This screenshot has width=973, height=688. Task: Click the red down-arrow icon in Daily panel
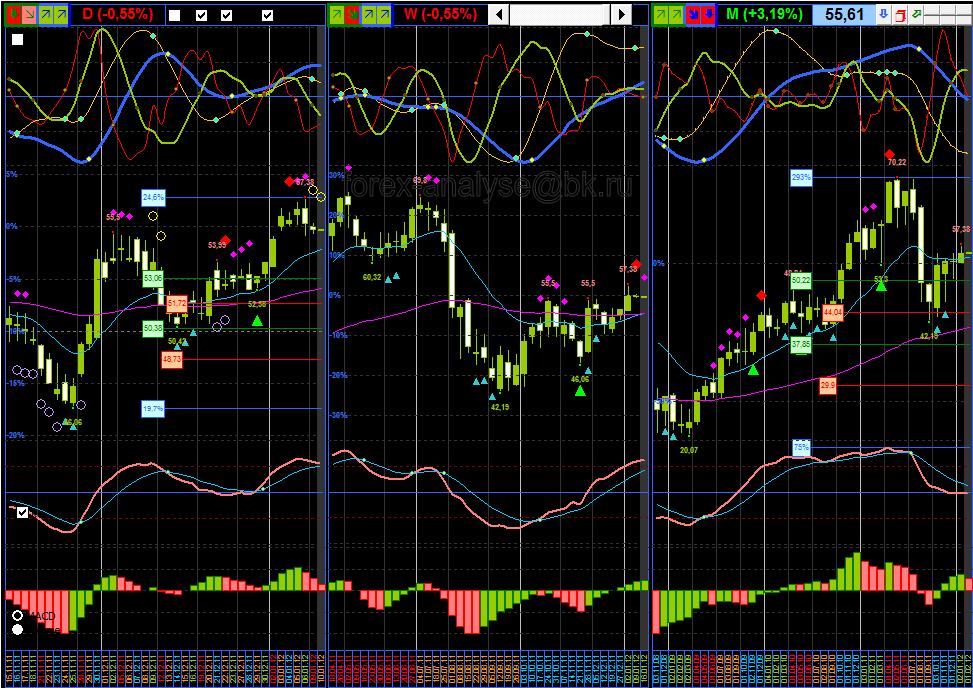pos(12,14)
